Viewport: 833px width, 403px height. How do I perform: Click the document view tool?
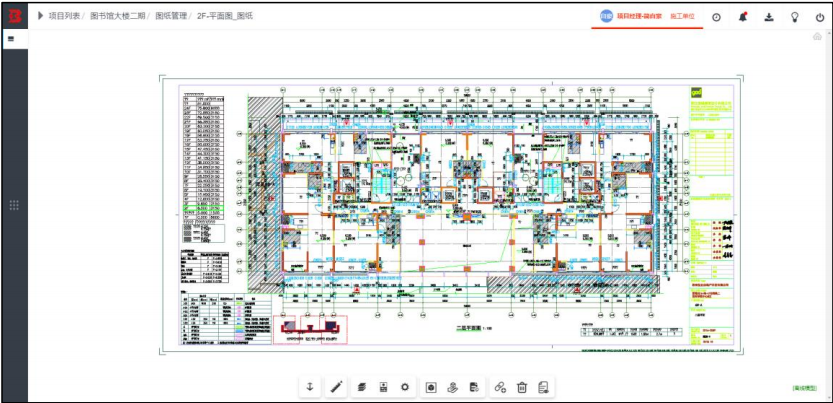(x=543, y=388)
